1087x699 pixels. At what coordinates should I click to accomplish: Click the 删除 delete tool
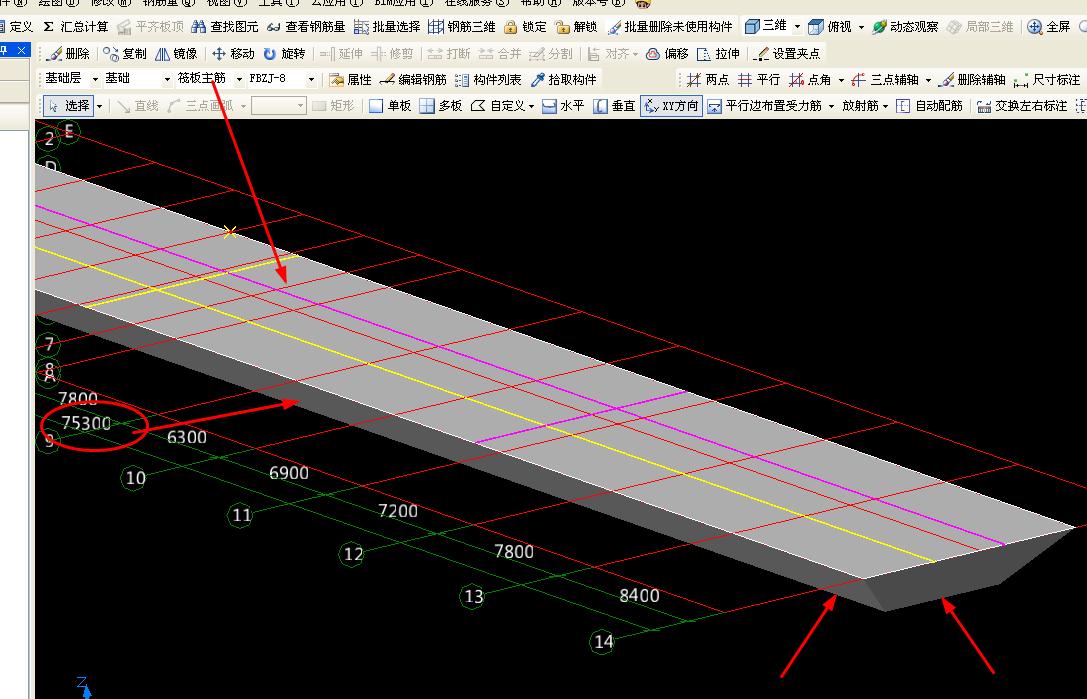[x=68, y=53]
